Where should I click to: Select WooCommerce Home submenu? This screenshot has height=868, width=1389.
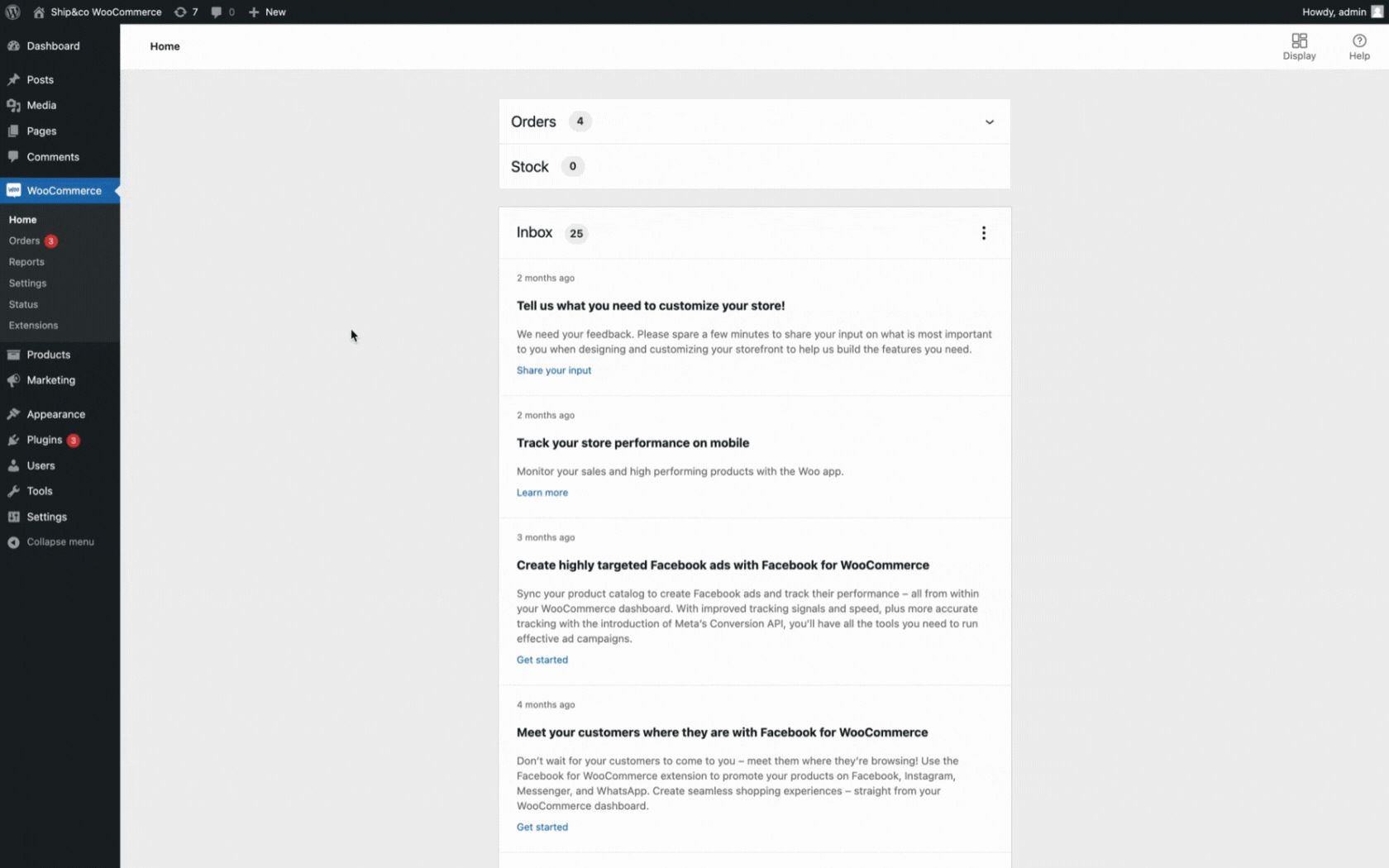click(x=23, y=220)
